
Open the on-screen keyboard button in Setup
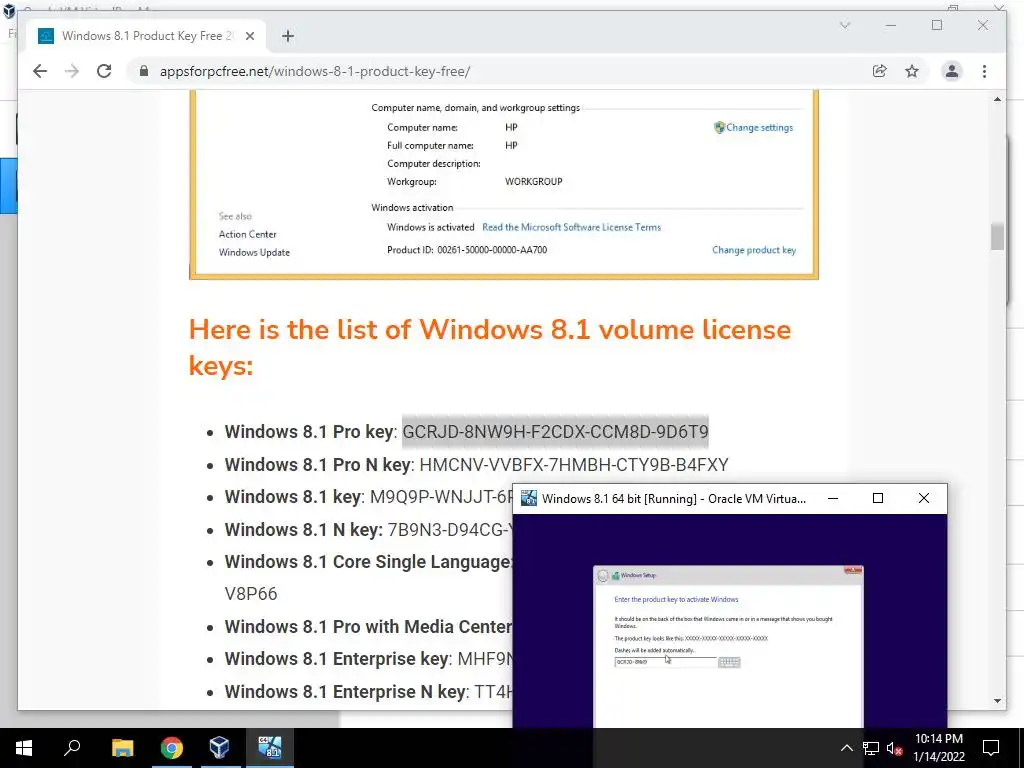(x=729, y=662)
